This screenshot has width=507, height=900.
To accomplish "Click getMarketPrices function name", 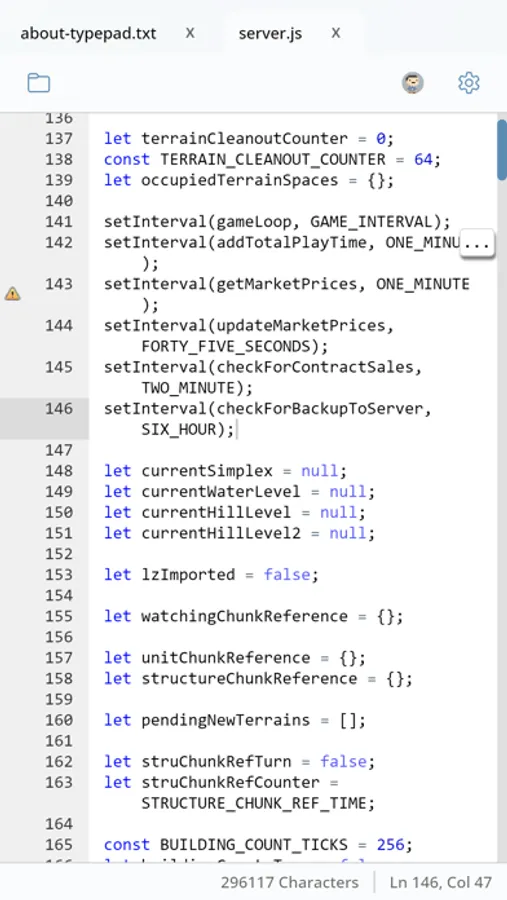I will pyautogui.click(x=287, y=284).
